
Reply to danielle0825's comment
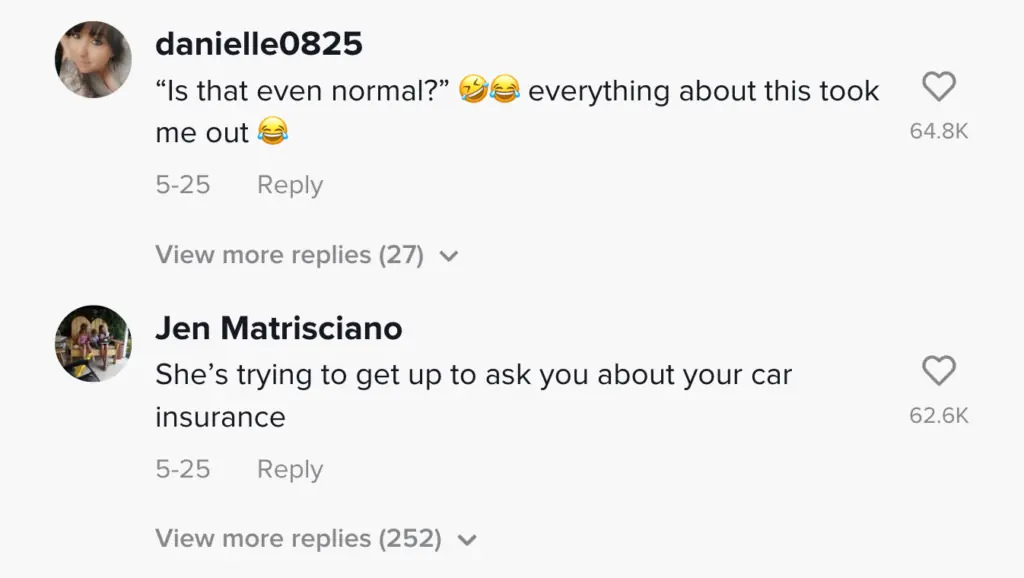[290, 185]
